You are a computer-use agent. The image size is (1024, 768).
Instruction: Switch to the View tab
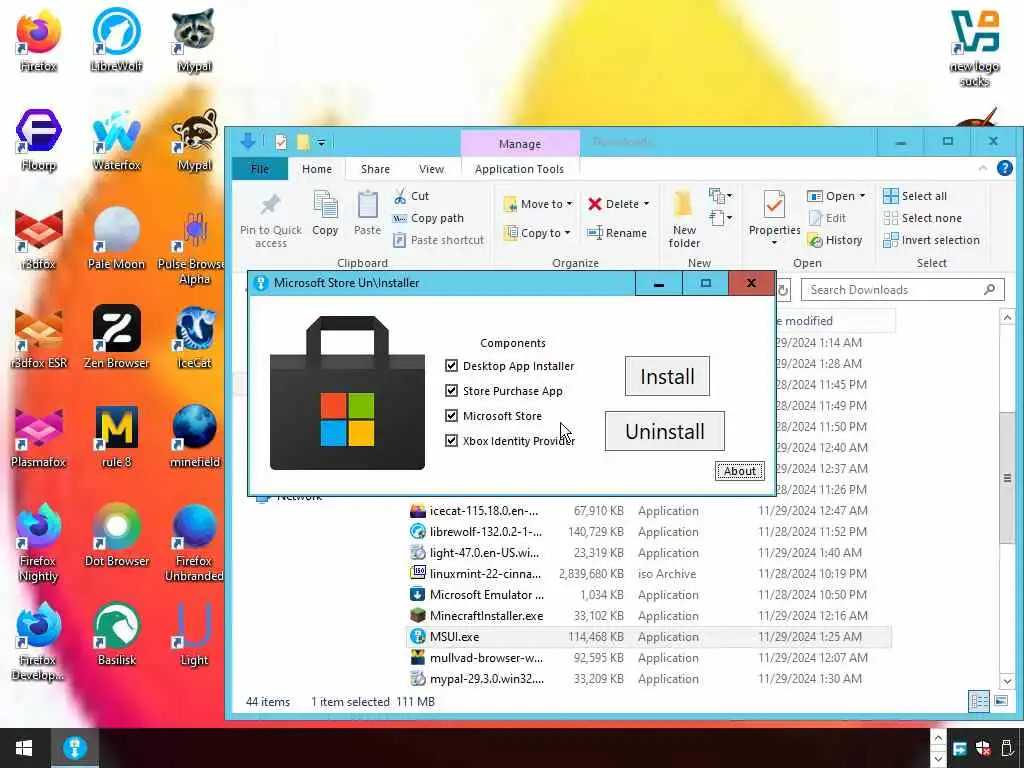click(431, 168)
